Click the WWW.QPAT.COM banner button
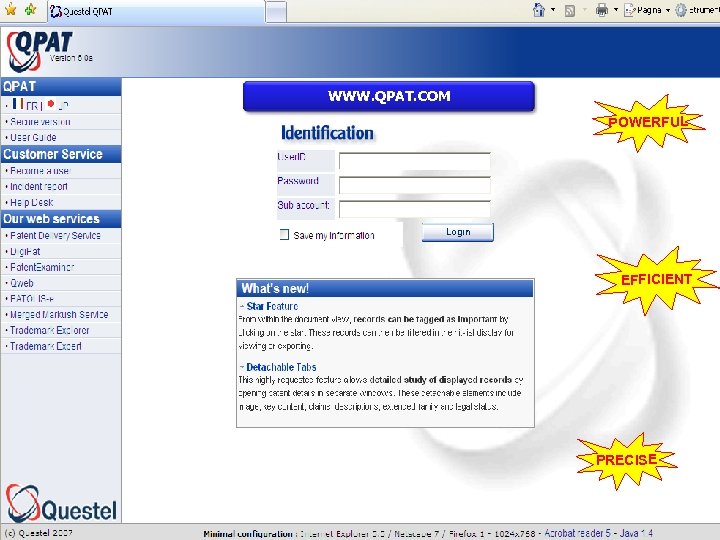 pyautogui.click(x=389, y=96)
